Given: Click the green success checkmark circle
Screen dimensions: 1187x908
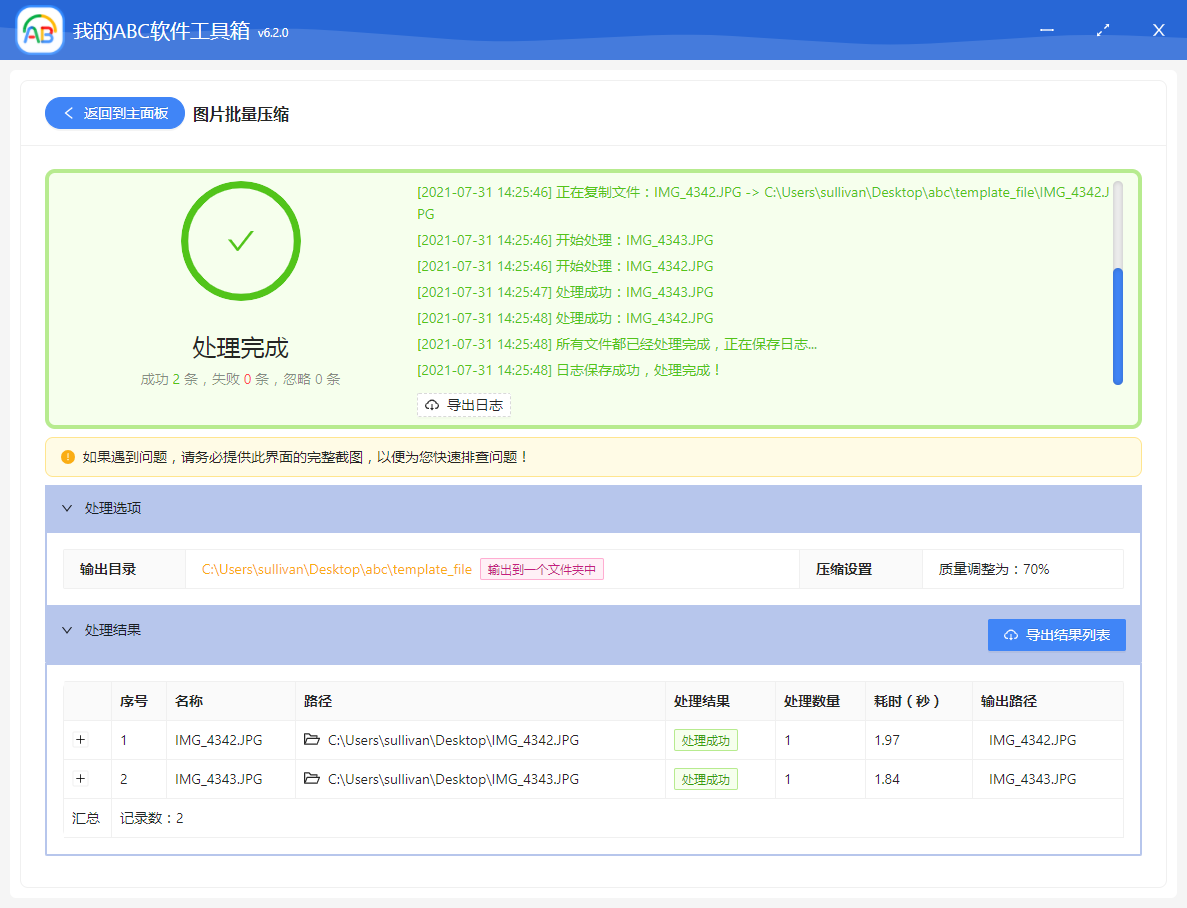Looking at the screenshot, I should point(240,241).
